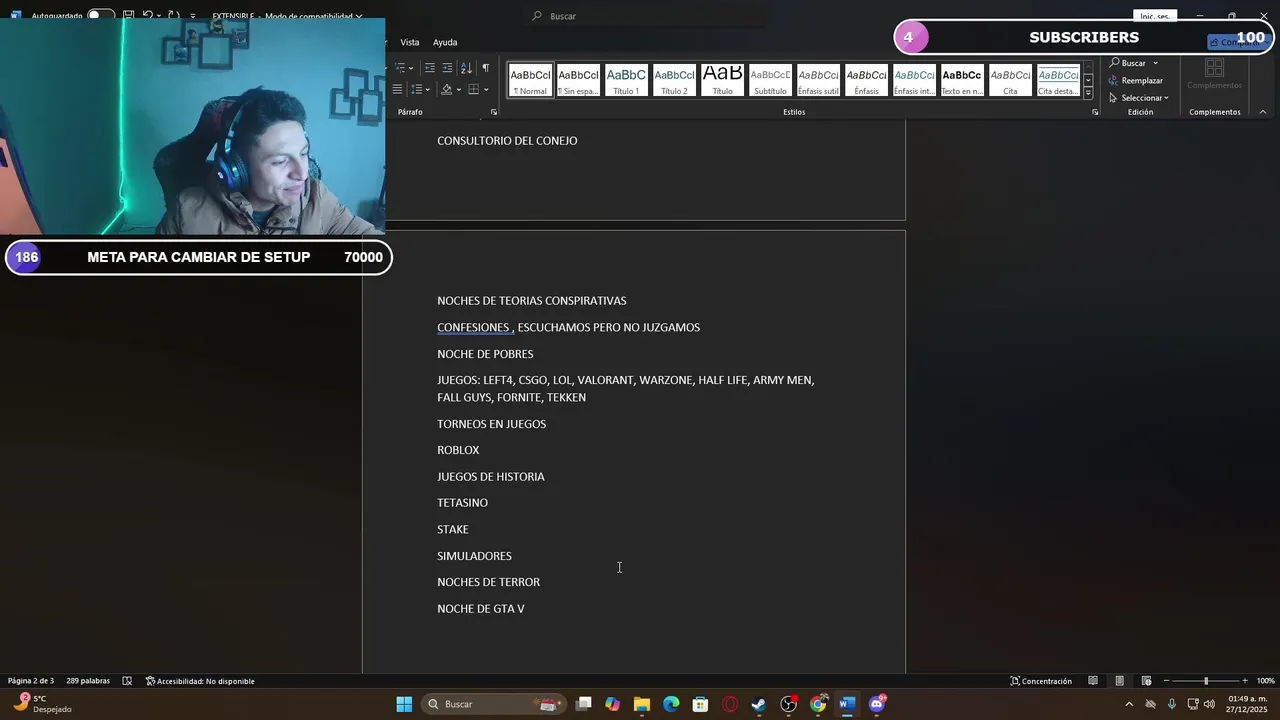This screenshot has width=1280, height=720.
Task: Click the Reemplazar button
Action: (x=1135, y=80)
